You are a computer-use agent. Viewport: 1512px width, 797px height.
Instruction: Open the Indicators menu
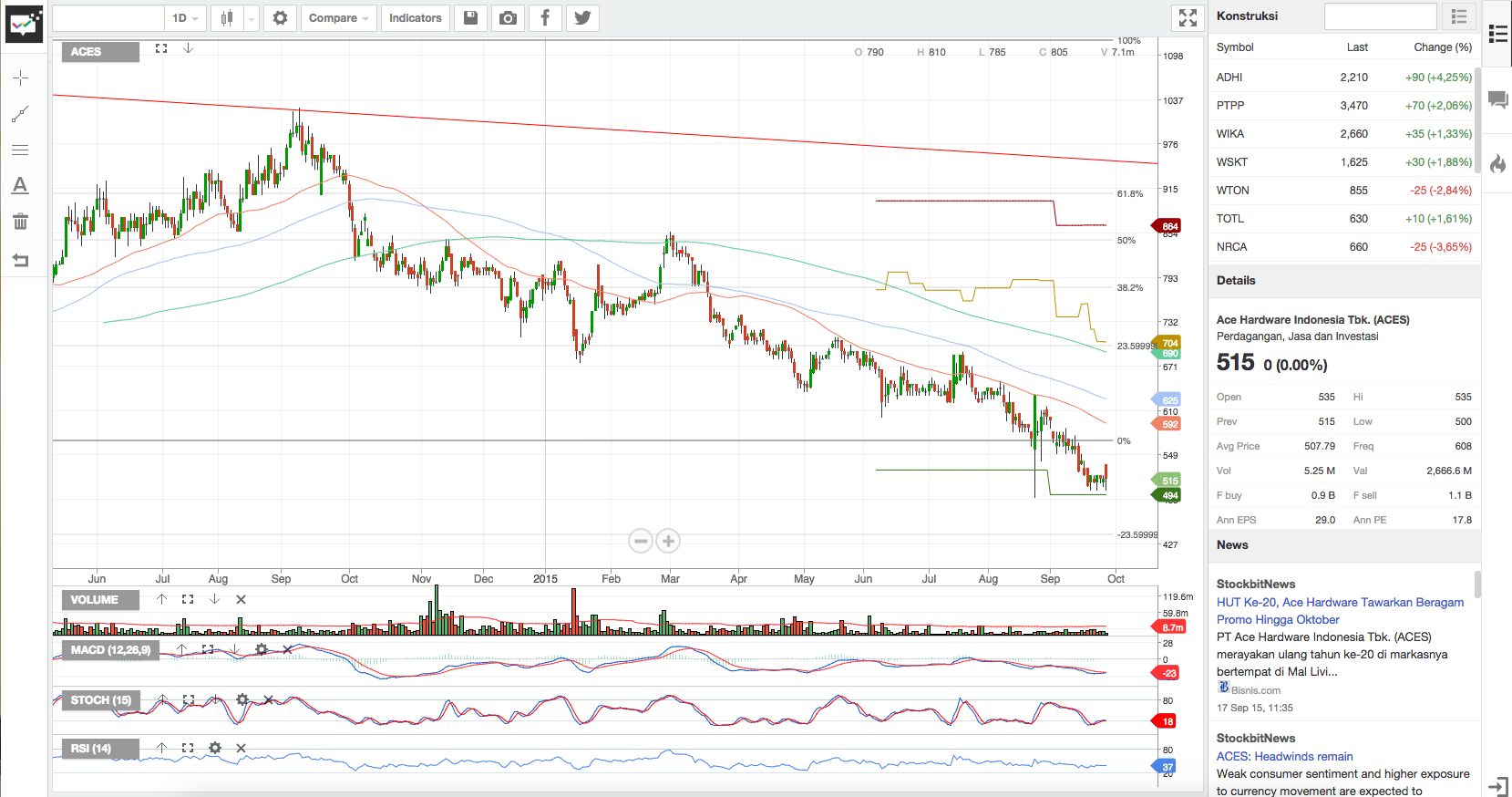(415, 18)
